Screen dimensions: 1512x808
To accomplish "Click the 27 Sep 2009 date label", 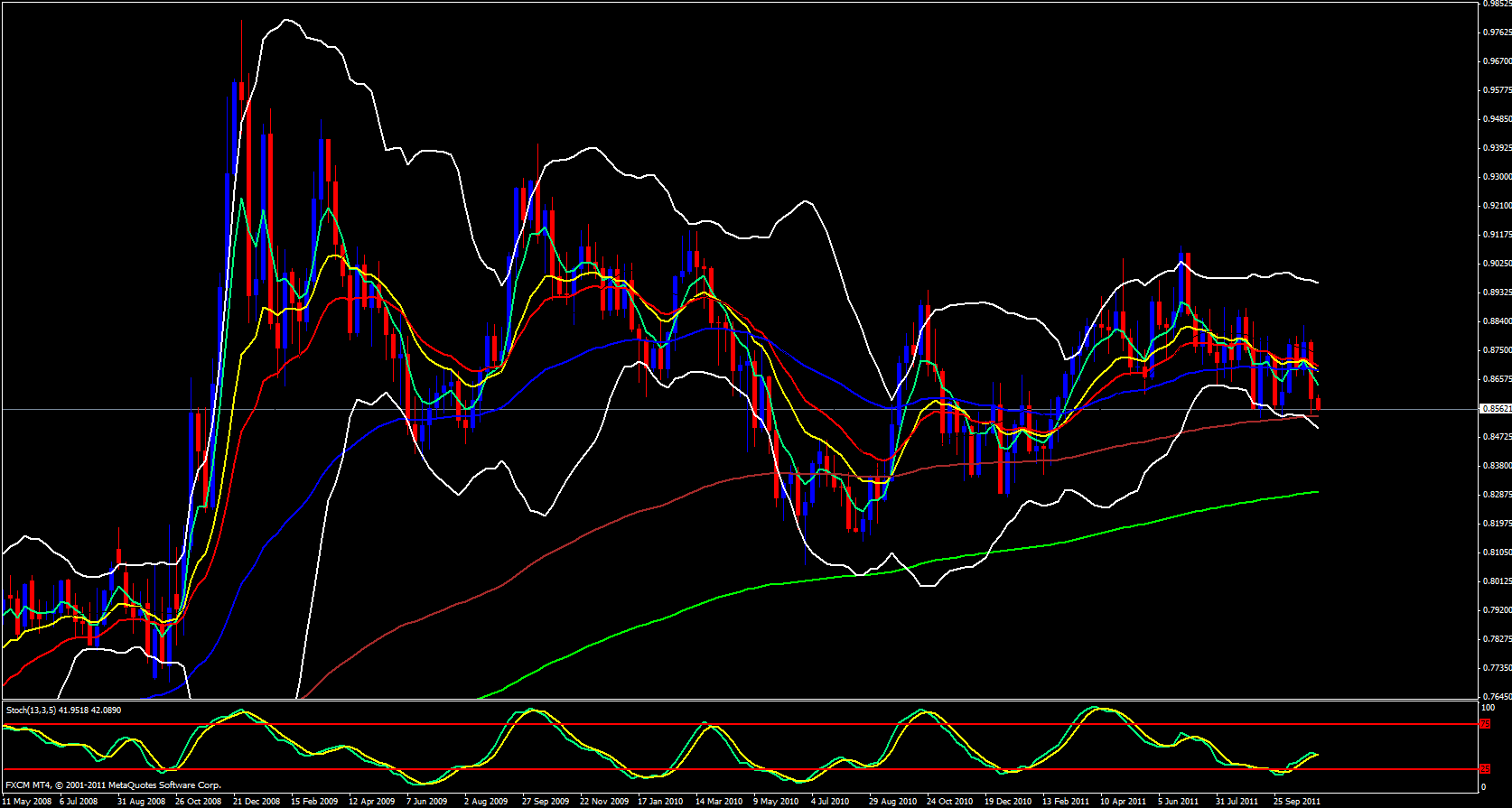I will click(546, 802).
